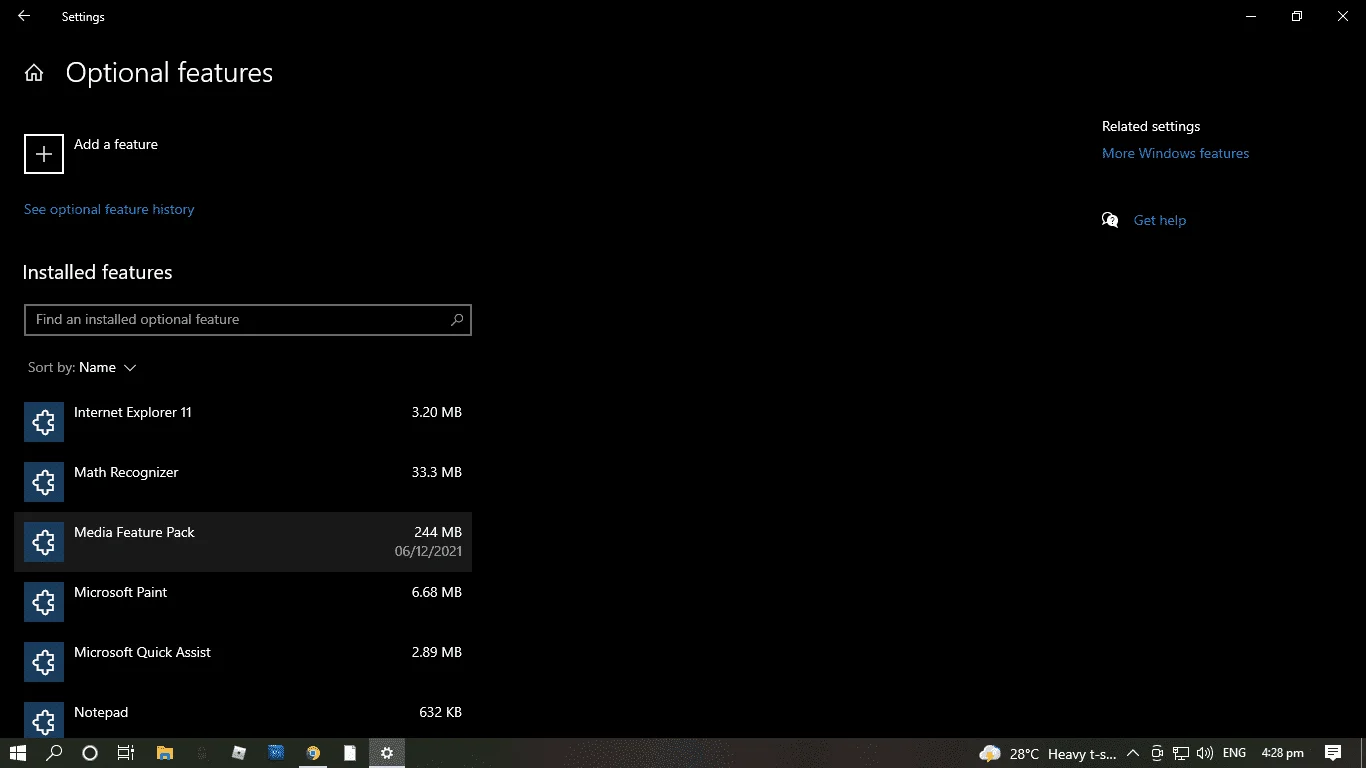Viewport: 1366px width, 768px height.
Task: Click the 2.89 MB size value
Action: point(437,652)
